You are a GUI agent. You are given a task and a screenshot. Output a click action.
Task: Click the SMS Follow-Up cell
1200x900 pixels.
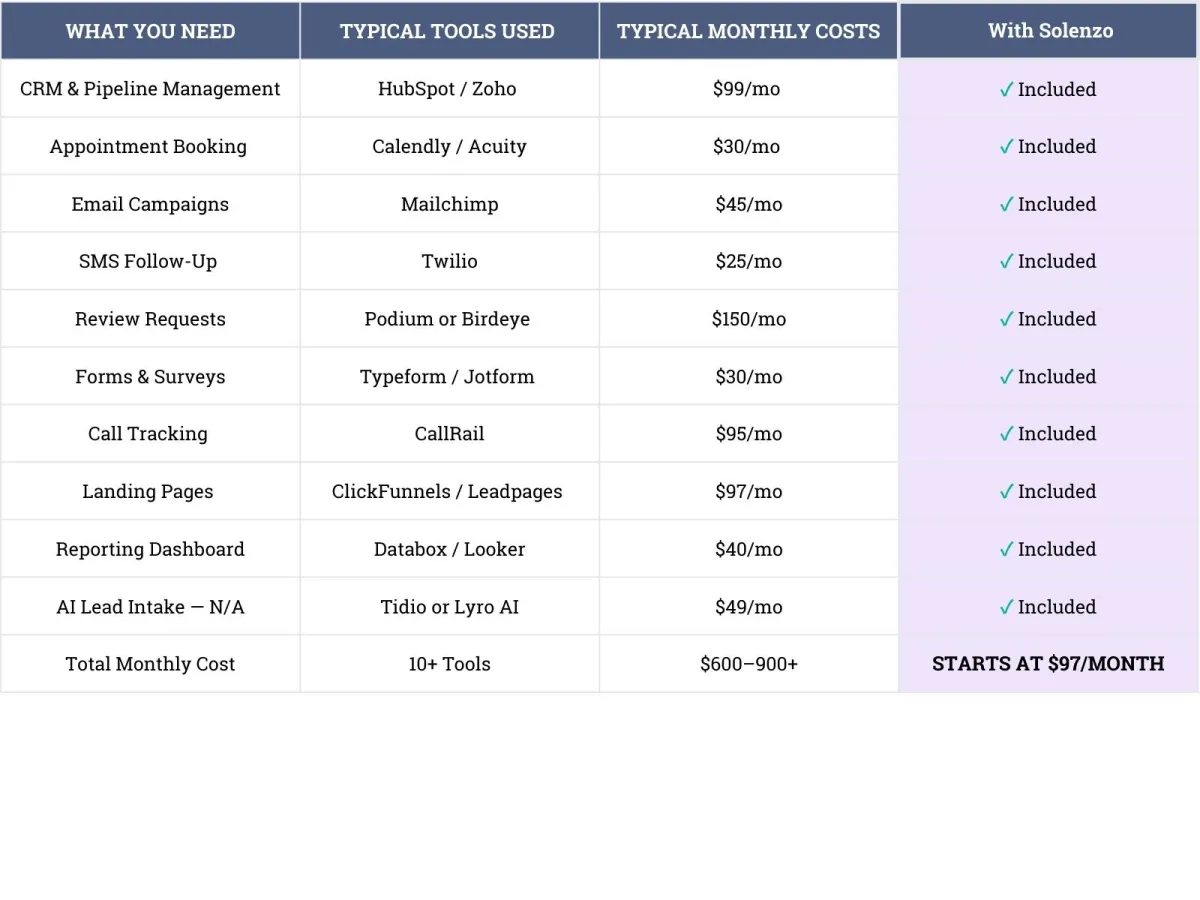pyautogui.click(x=150, y=261)
